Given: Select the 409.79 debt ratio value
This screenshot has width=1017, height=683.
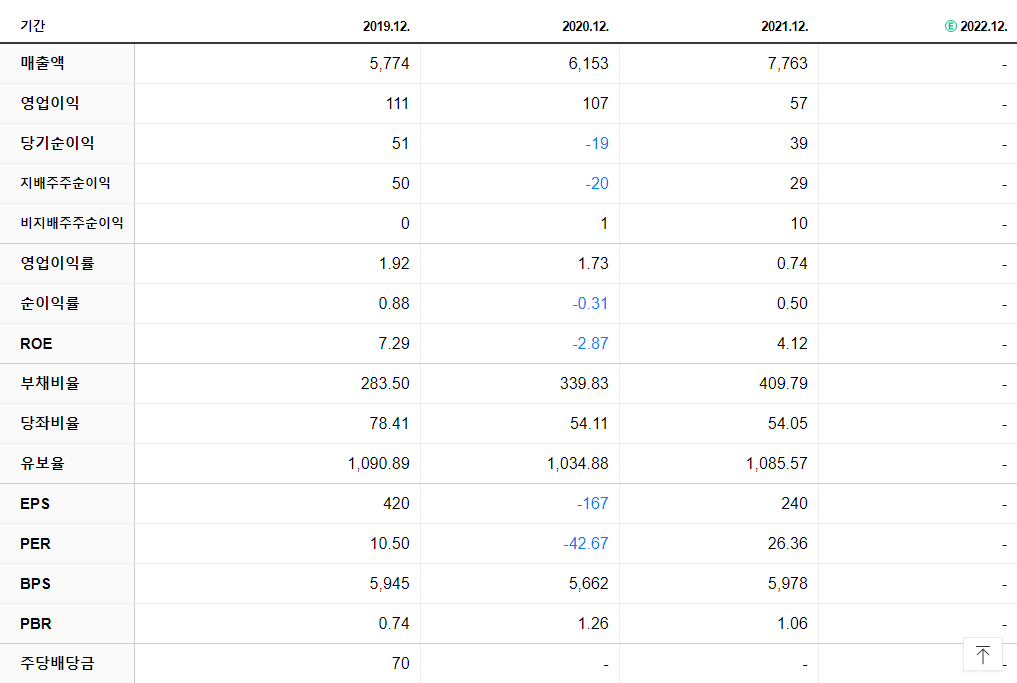Looking at the screenshot, I should (x=784, y=383).
